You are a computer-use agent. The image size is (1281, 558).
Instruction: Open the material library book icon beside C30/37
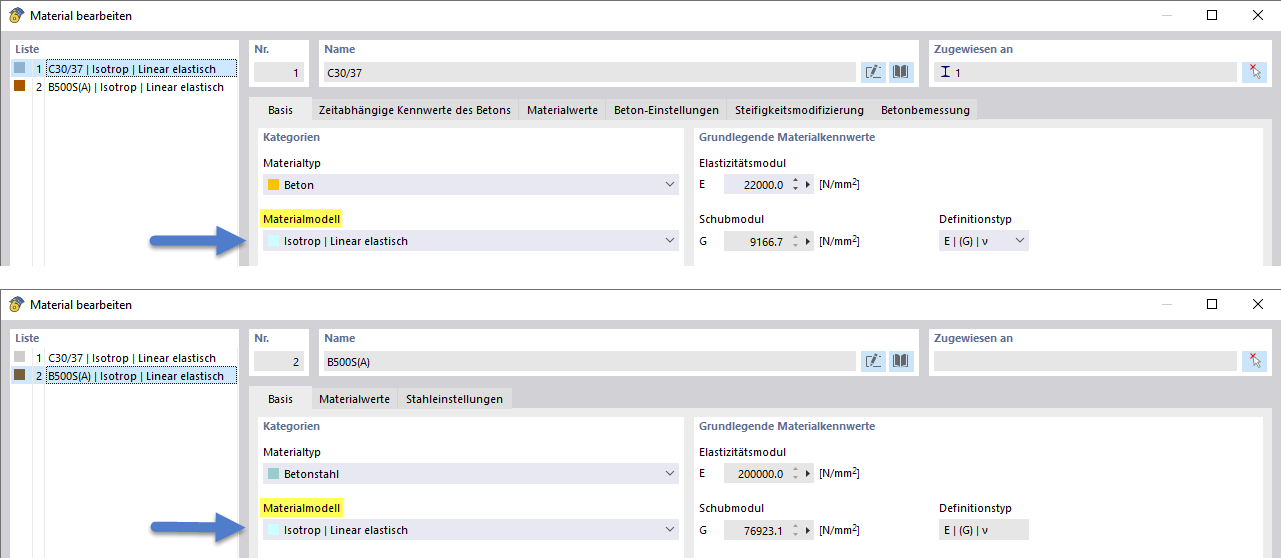(902, 72)
